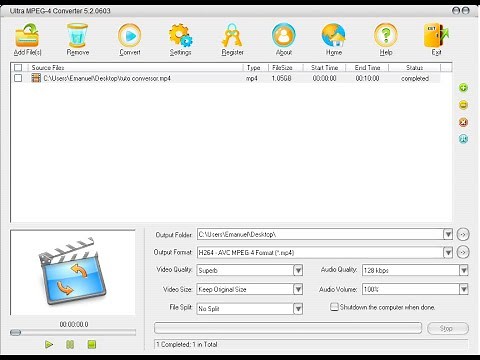The height and width of the screenshot is (360, 480).
Task: Click the '1 Completed: 1 in Total' status text
Action: tap(187, 344)
